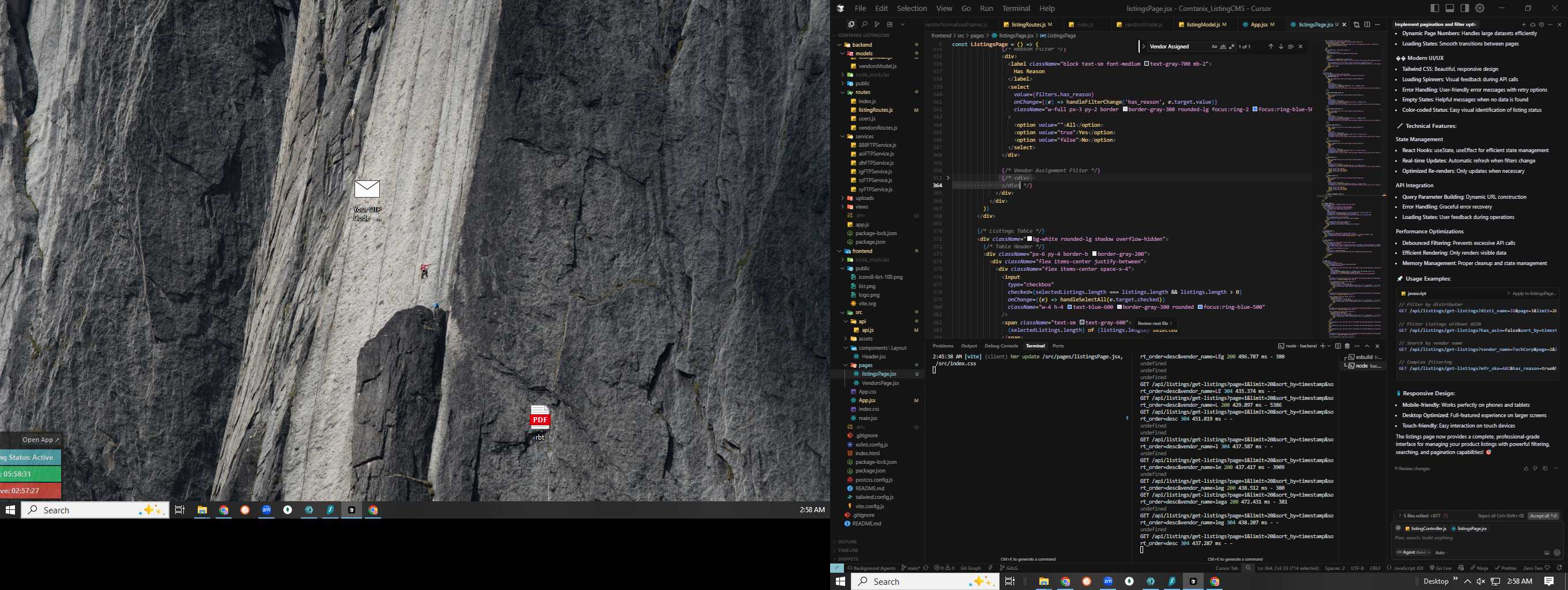
Task: Toggle Match Whole Word in find widget
Action: pos(1223,46)
